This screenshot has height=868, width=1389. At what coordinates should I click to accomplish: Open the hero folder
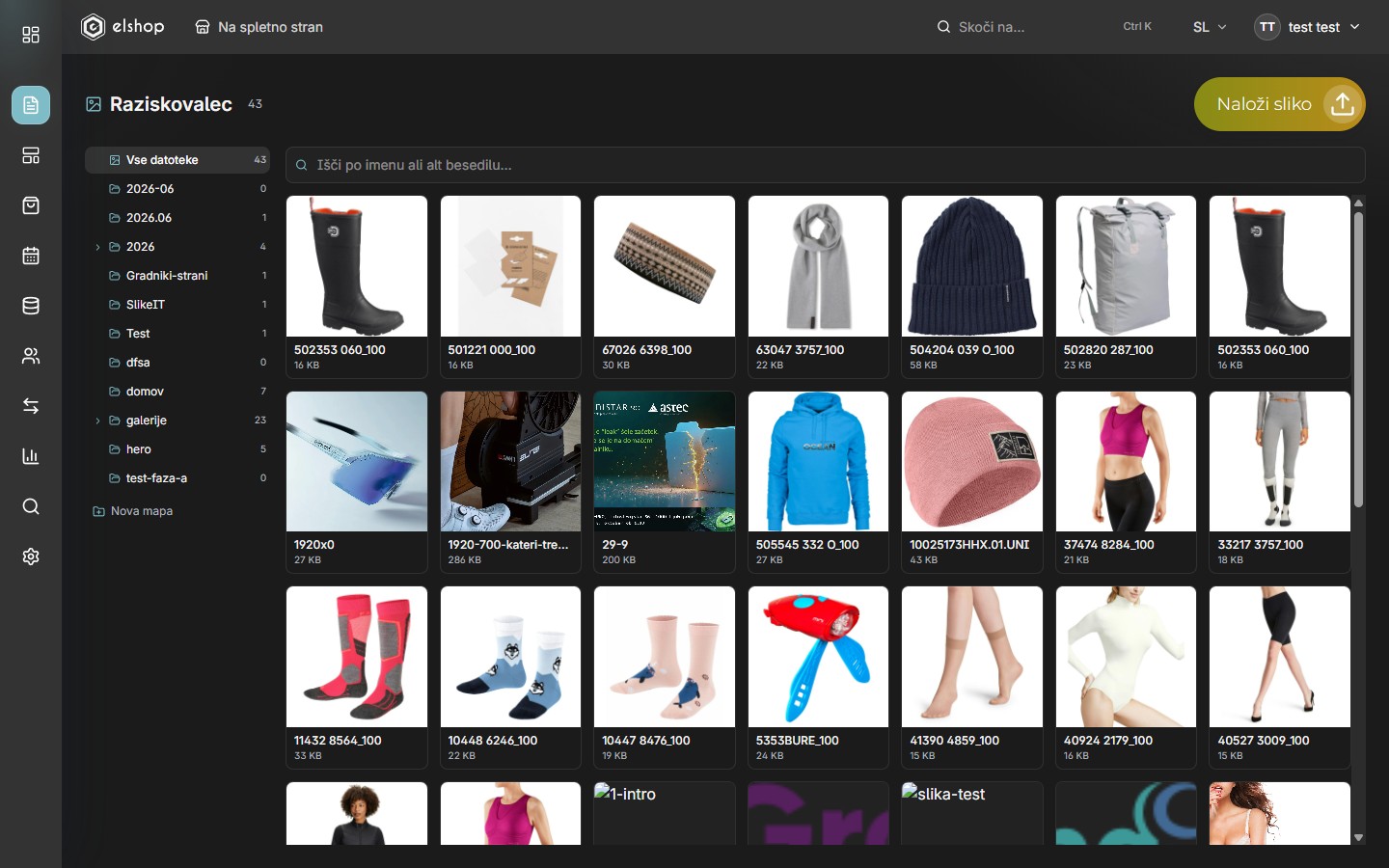[x=177, y=449]
